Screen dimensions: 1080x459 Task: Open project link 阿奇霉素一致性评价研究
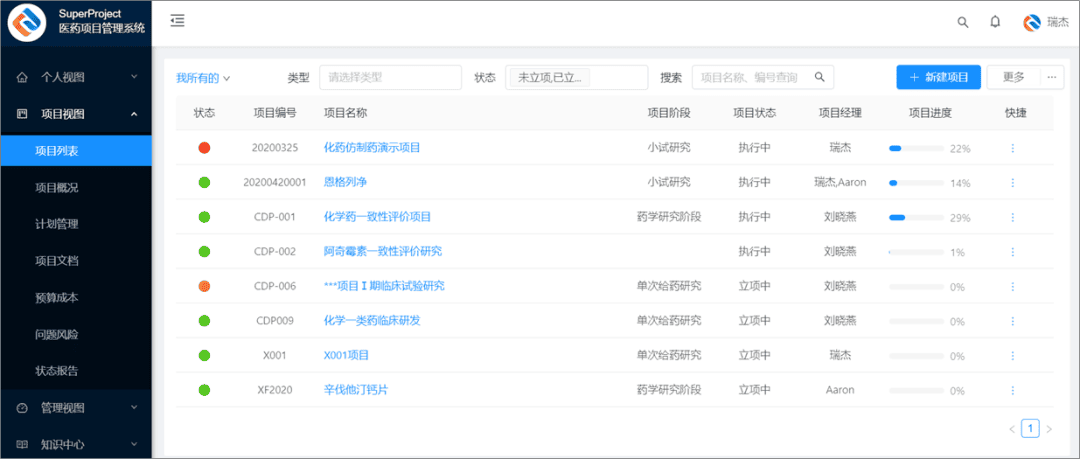point(383,252)
